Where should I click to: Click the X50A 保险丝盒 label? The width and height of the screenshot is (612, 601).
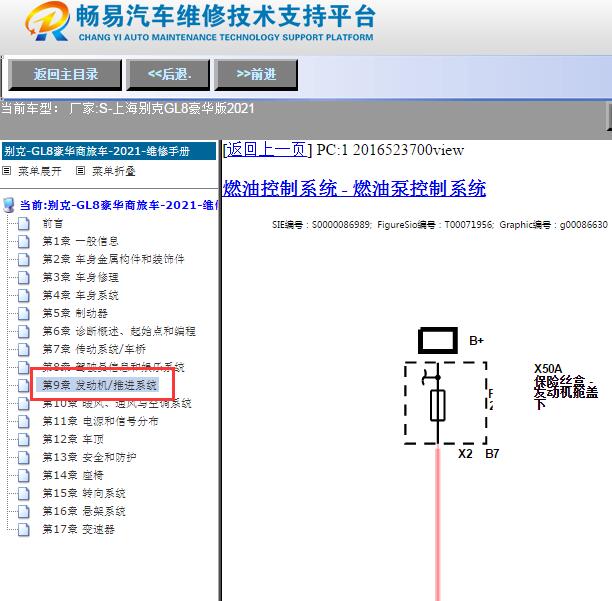566,388
